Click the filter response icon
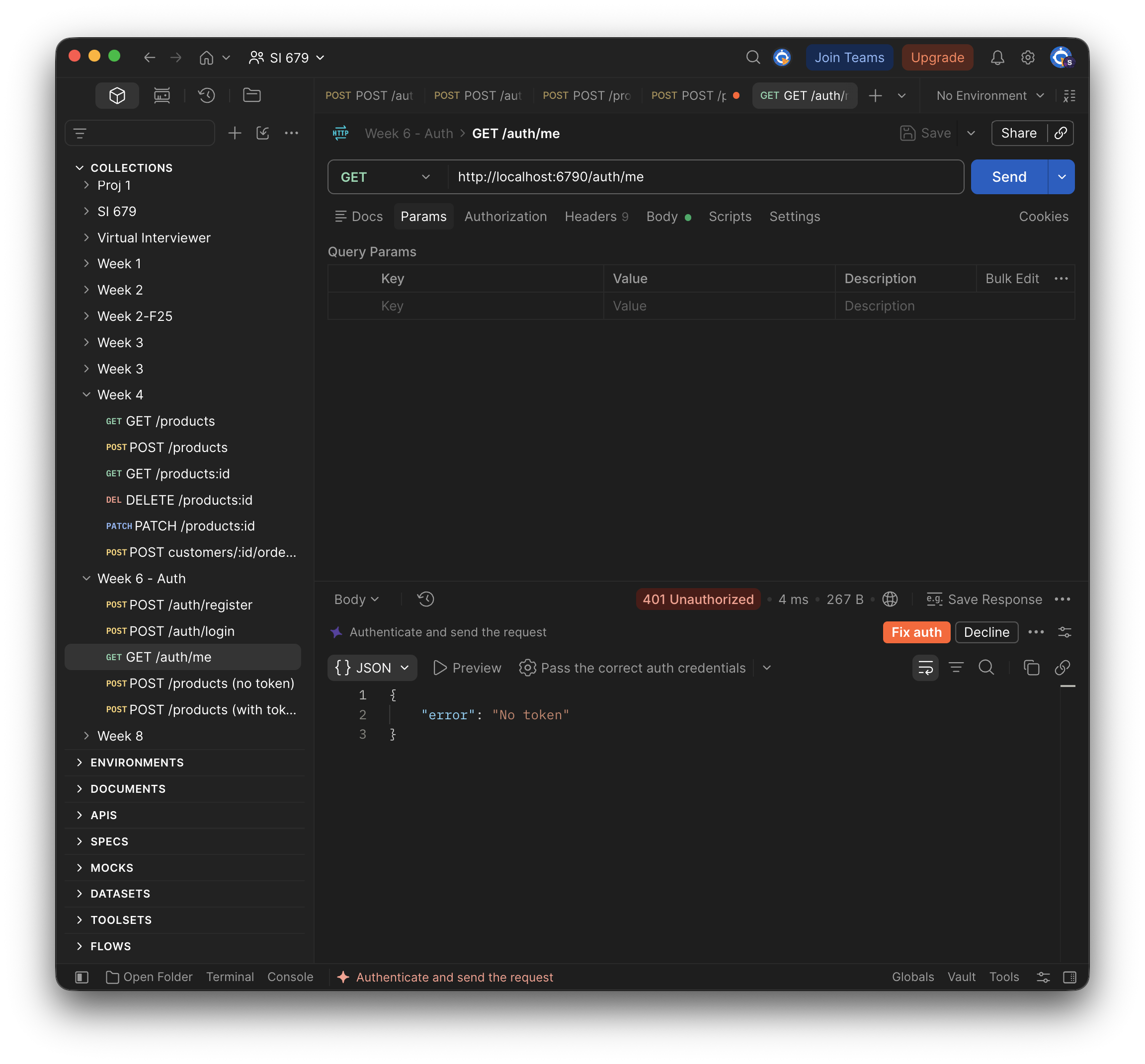 [956, 668]
